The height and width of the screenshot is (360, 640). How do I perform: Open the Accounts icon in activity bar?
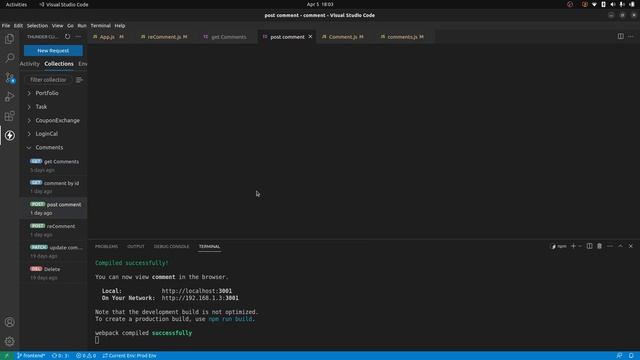coord(9,322)
